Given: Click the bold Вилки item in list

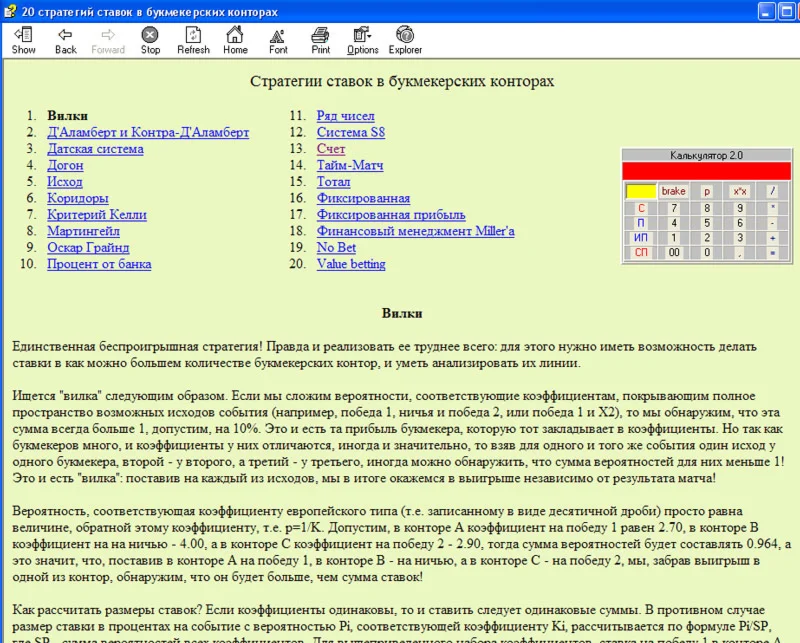Looking at the screenshot, I should [x=67, y=116].
